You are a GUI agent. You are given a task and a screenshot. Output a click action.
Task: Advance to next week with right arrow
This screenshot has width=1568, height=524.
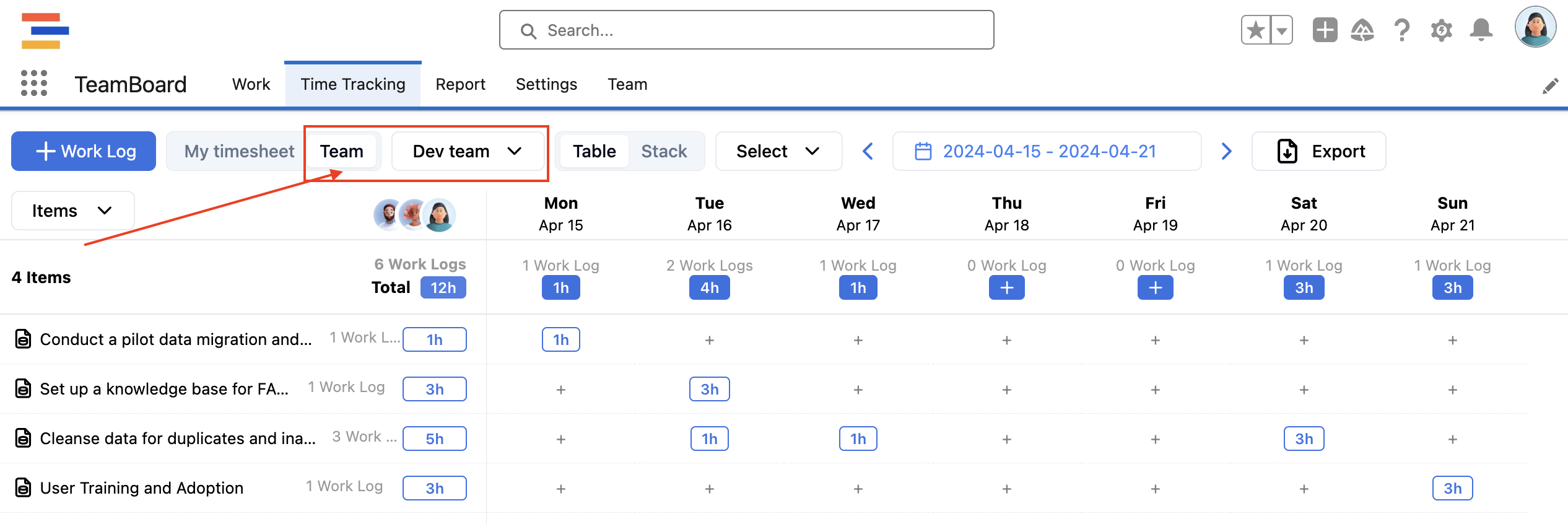(x=1226, y=151)
